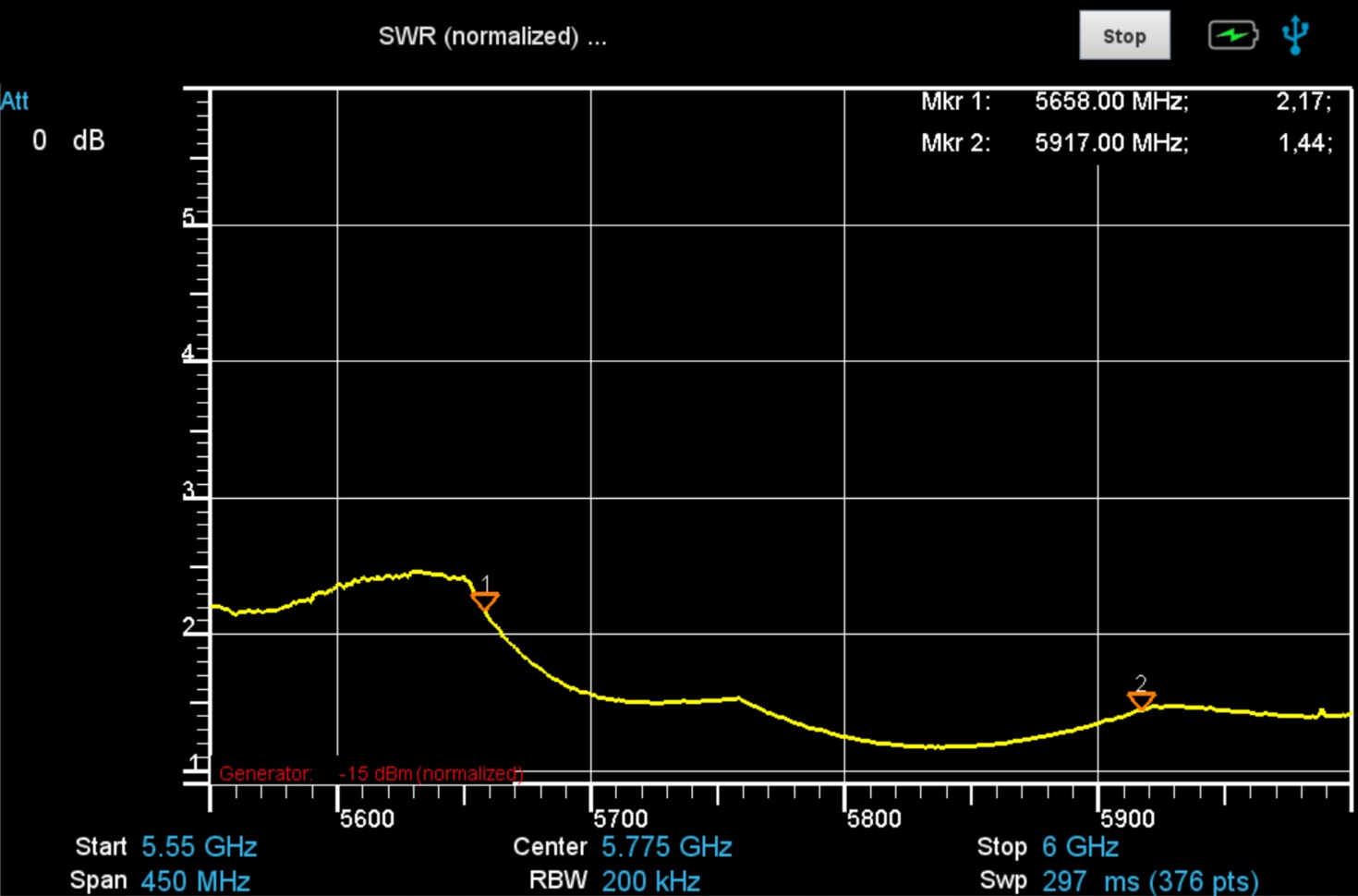Screen dimensions: 1358x896
Task: Select marker 2 triangle on trace
Action: click(1142, 700)
